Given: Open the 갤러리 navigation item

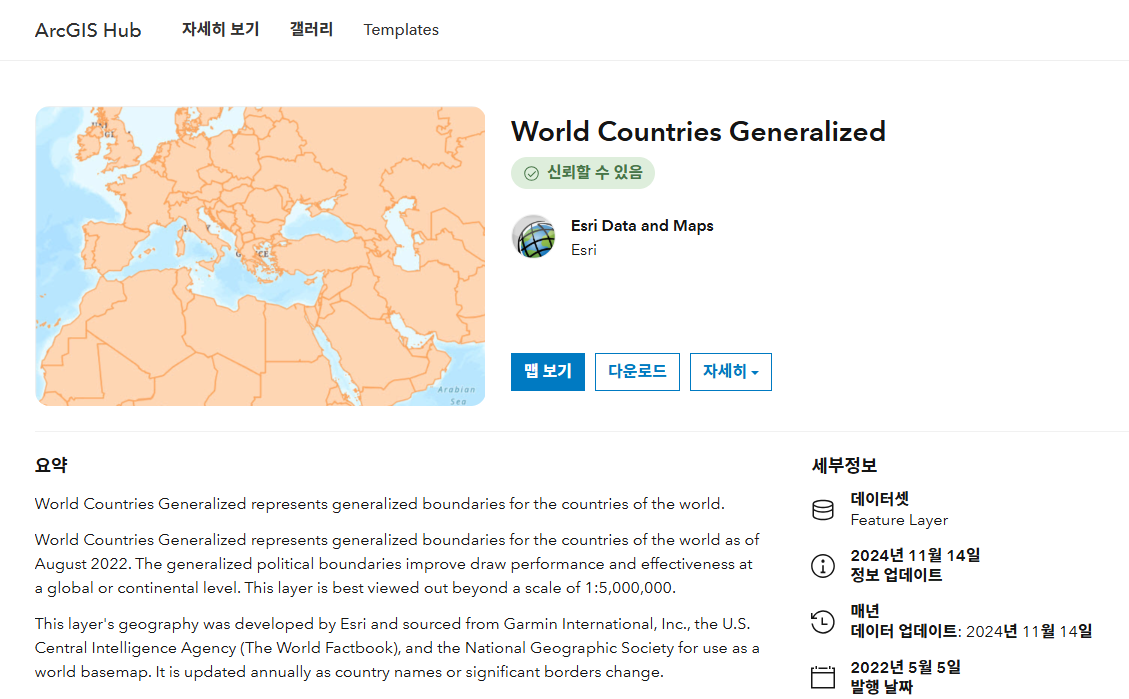Looking at the screenshot, I should coord(311,30).
